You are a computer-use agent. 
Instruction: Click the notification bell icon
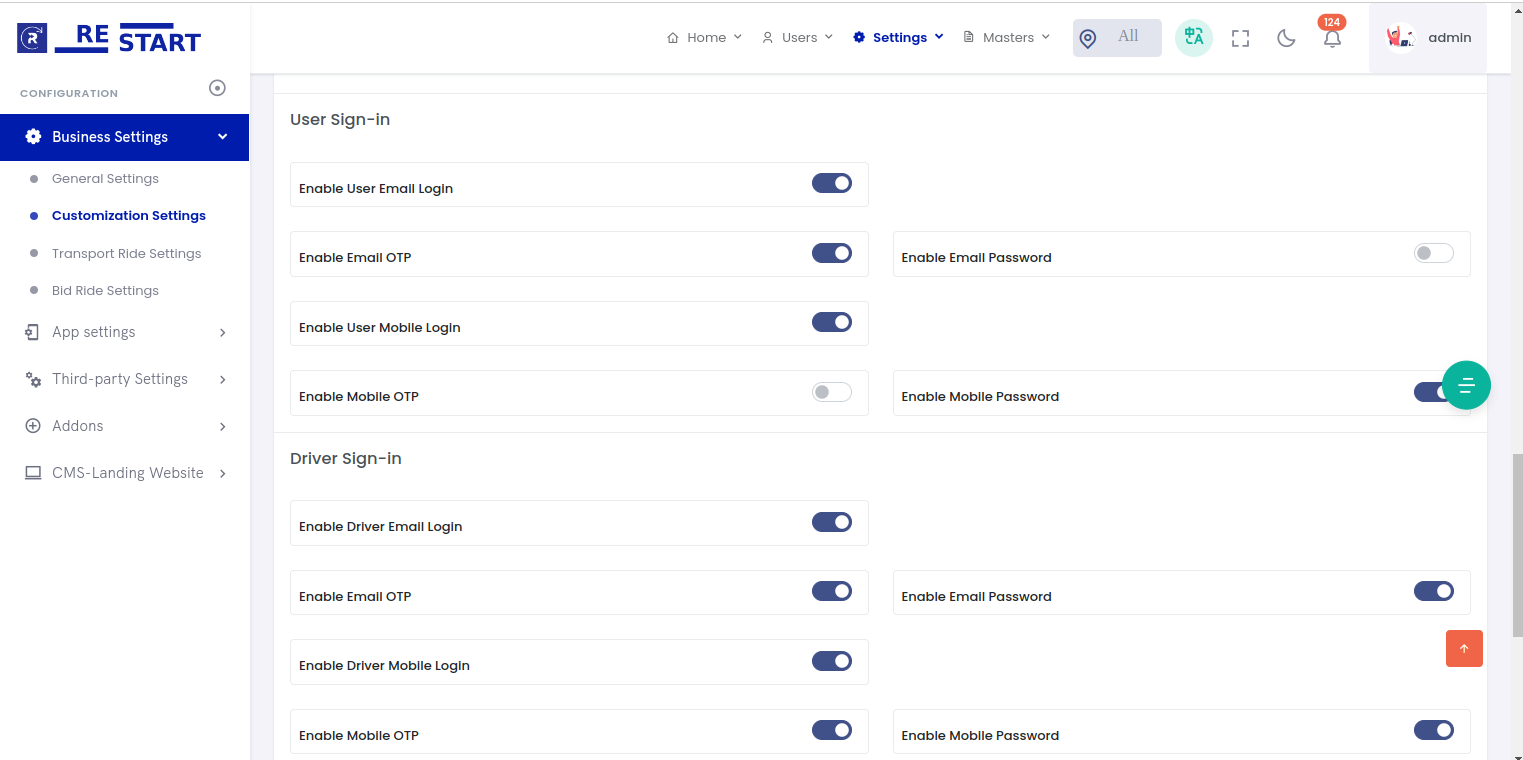coord(1332,39)
